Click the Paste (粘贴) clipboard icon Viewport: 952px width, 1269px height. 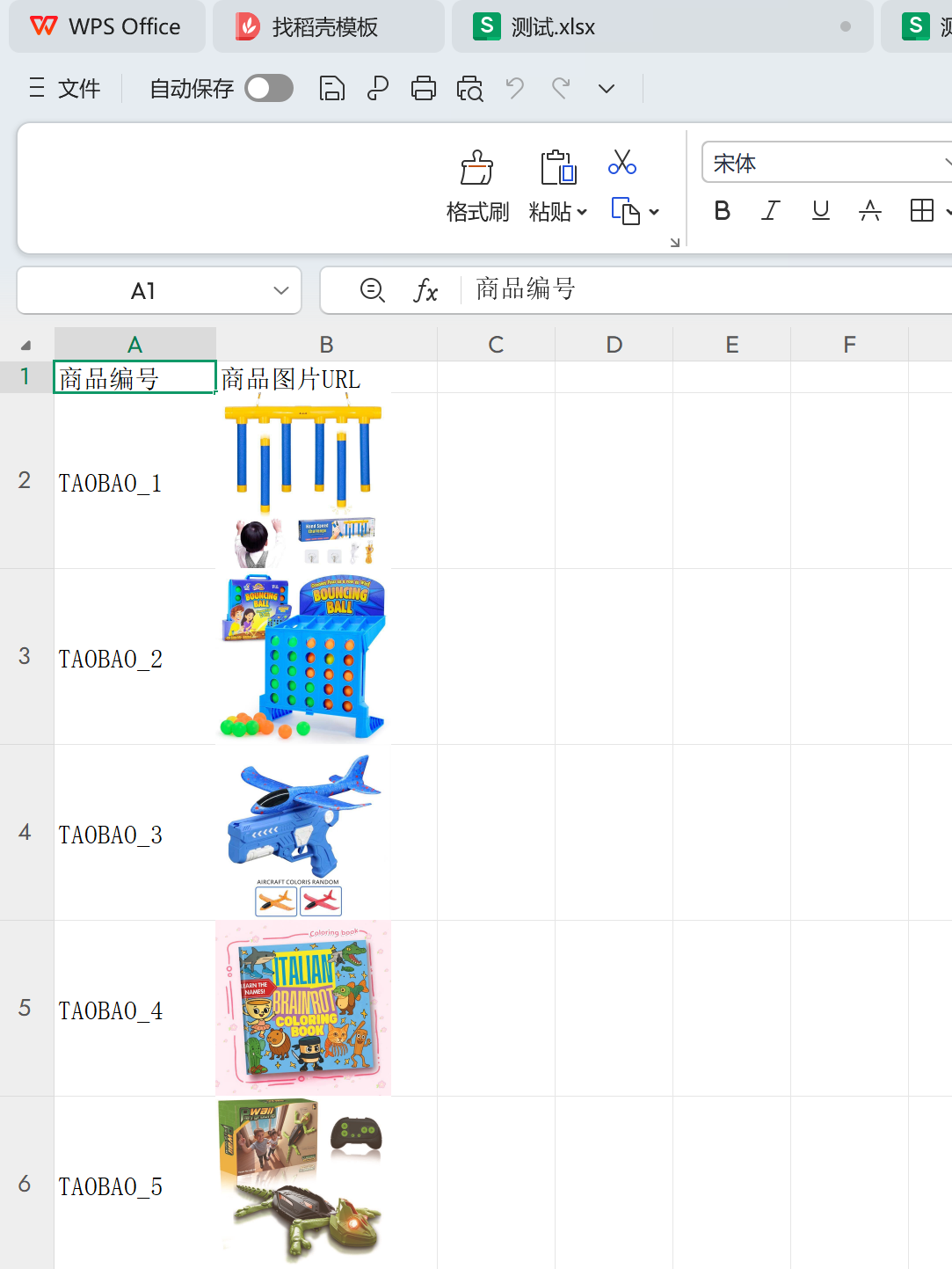[x=557, y=167]
